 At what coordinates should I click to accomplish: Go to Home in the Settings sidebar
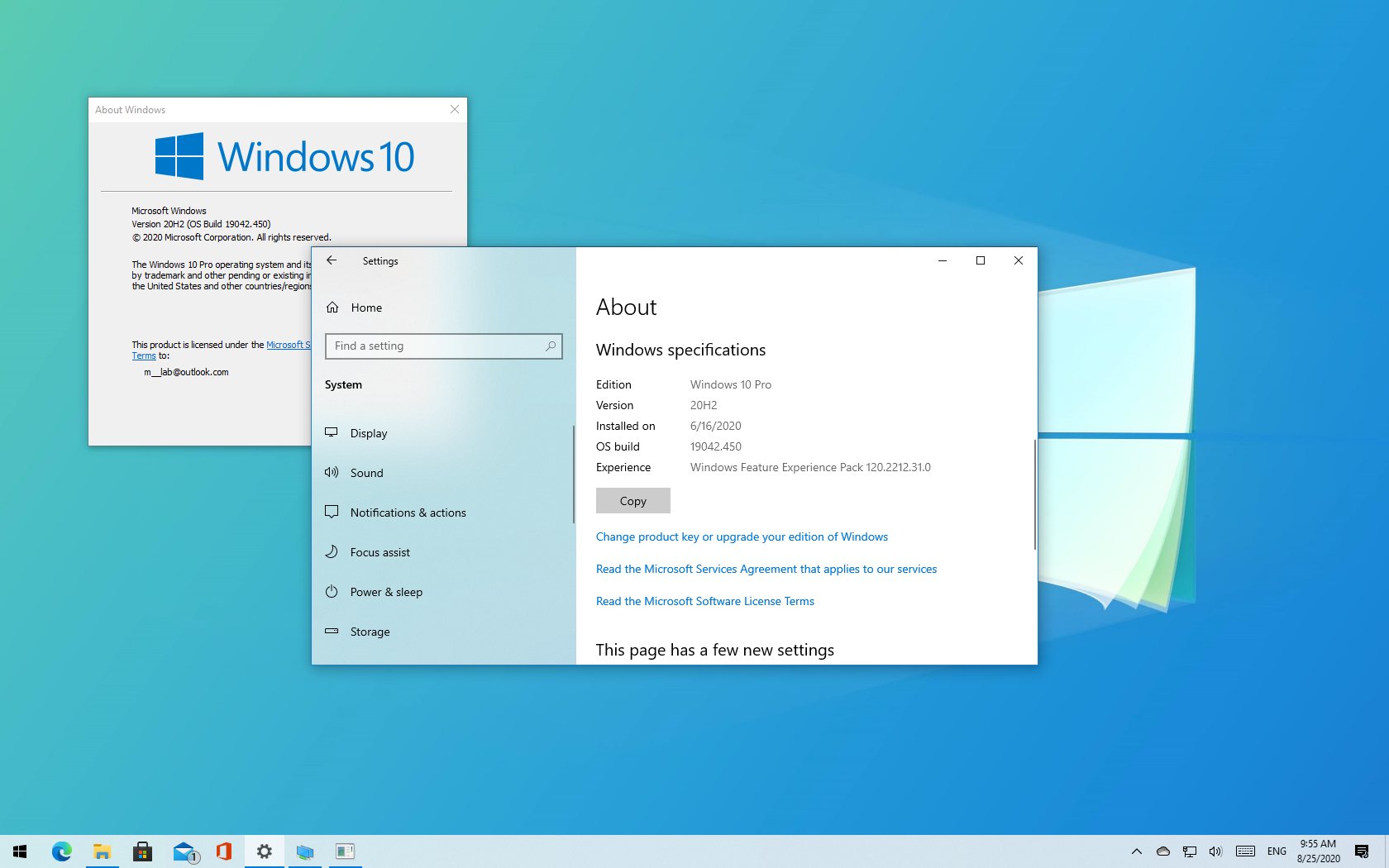(365, 307)
